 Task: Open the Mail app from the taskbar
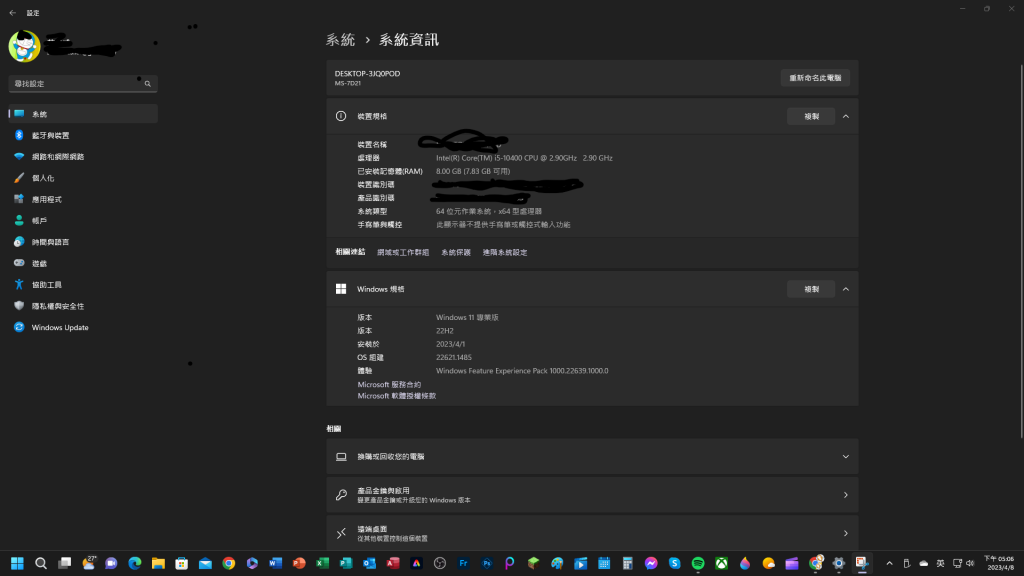click(205, 563)
